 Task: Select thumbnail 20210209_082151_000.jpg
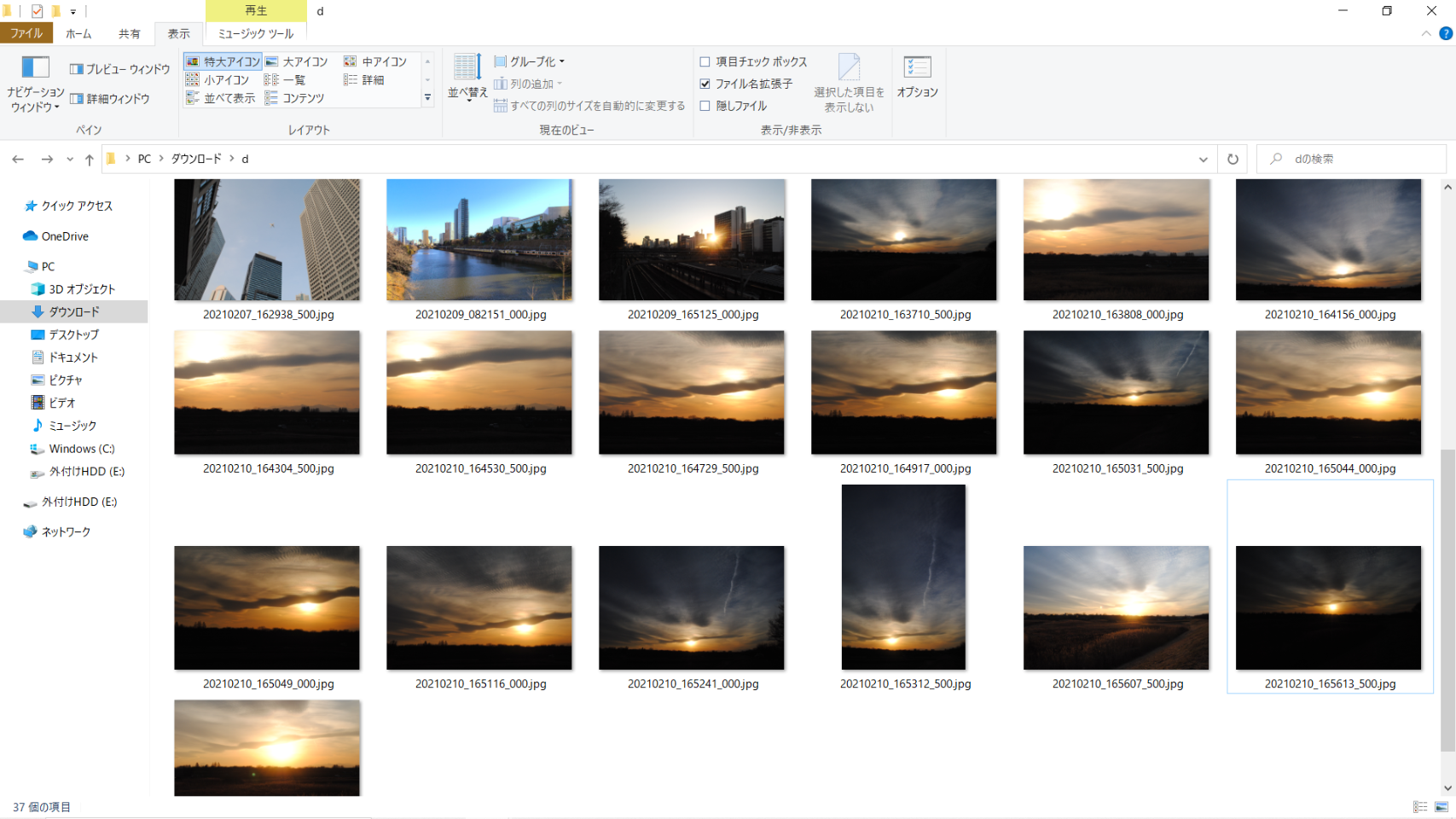[x=479, y=240]
